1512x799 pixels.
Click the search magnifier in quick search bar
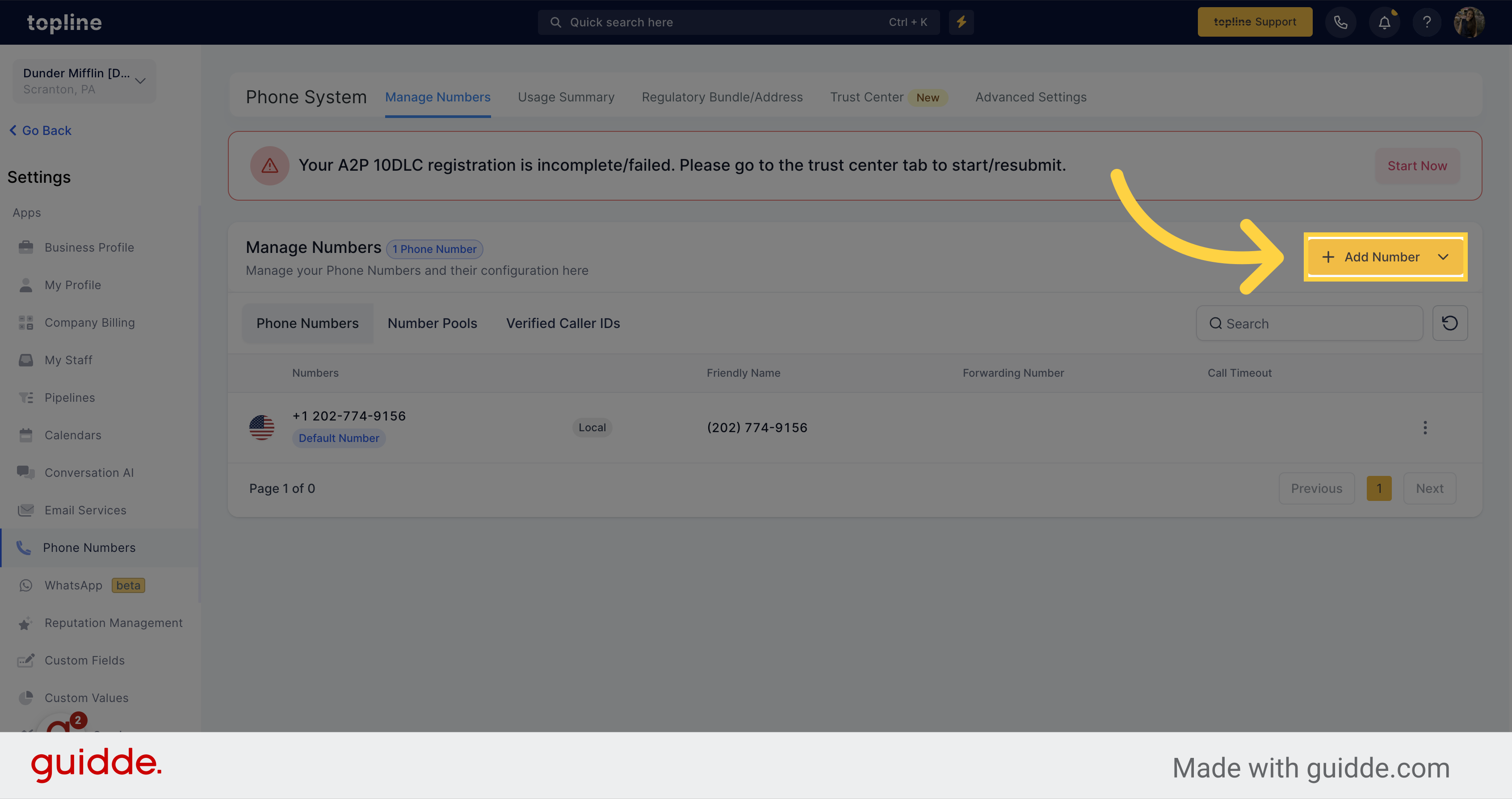(x=555, y=22)
